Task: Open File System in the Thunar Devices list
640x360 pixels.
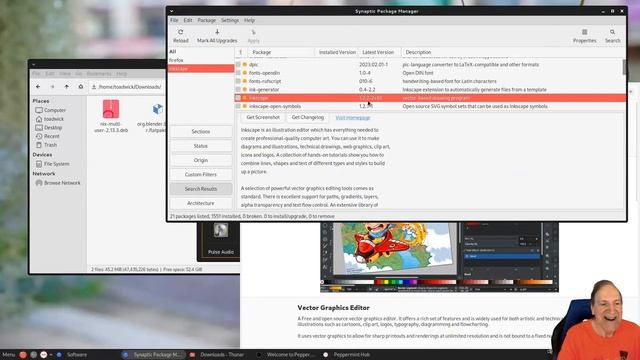Action: coord(53,164)
